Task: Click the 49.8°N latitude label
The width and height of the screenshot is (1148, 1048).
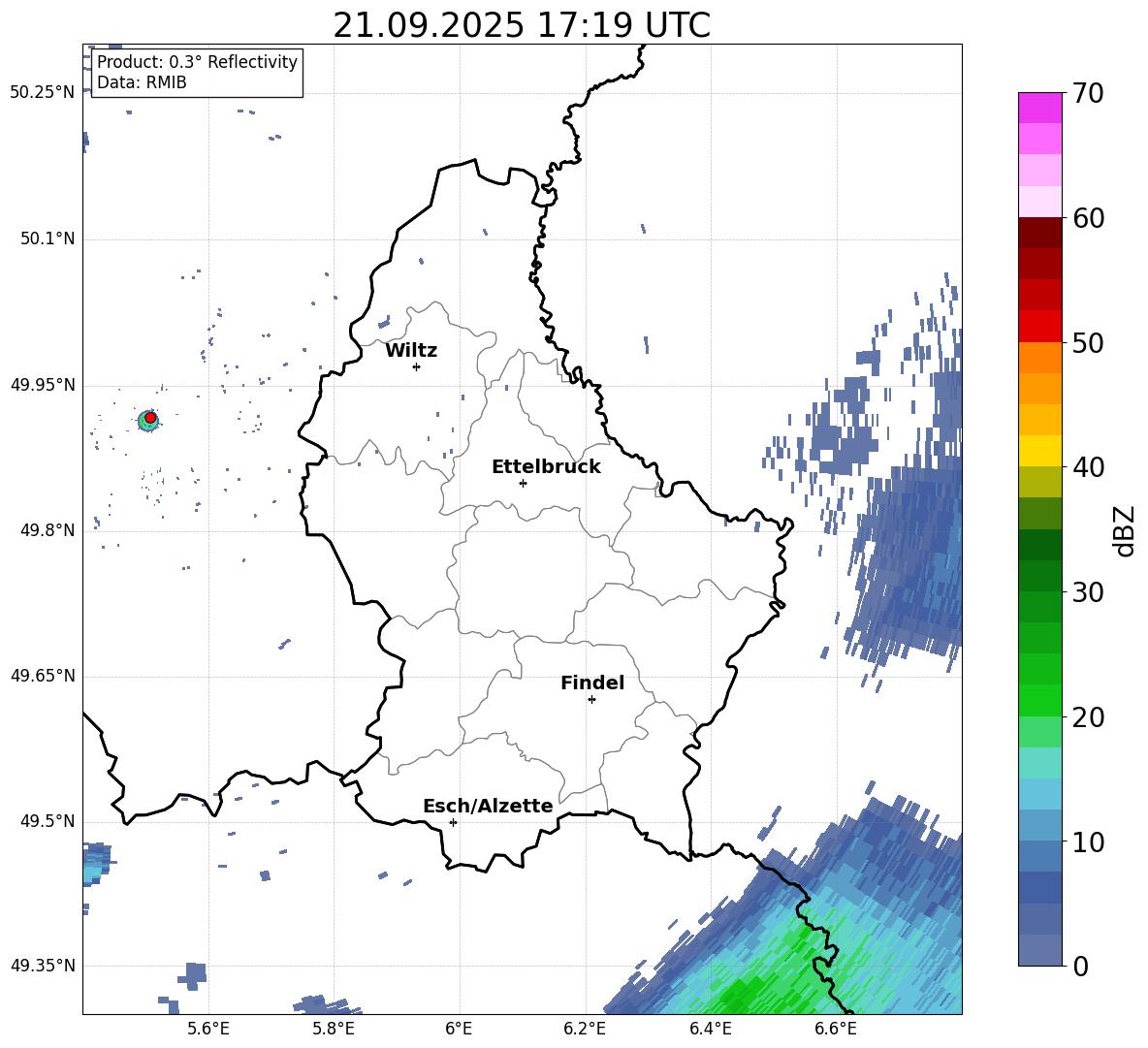Action: tap(48, 530)
